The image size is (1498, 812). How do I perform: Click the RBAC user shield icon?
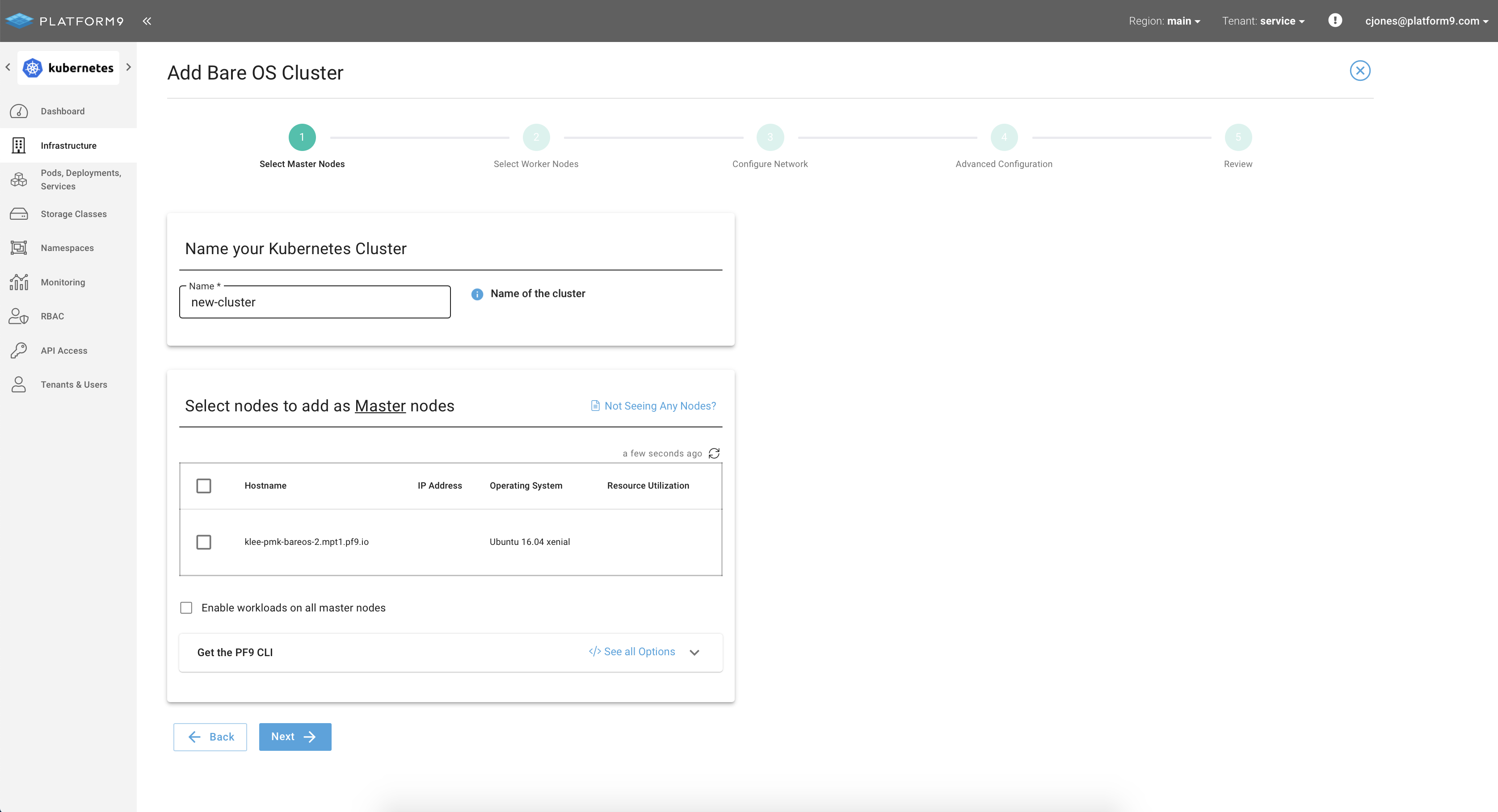[19, 316]
